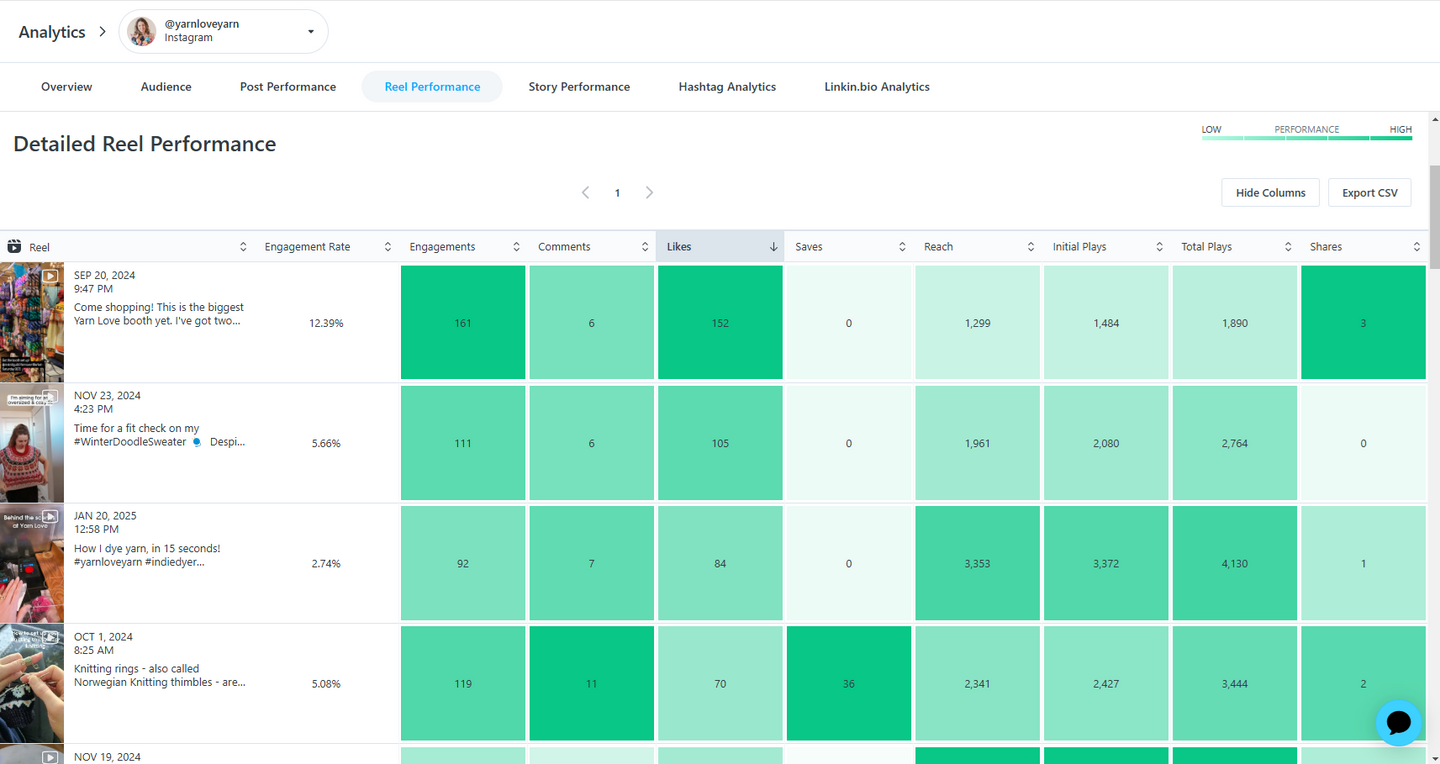
Task: Open the chat support bubble icon
Action: pos(1398,722)
